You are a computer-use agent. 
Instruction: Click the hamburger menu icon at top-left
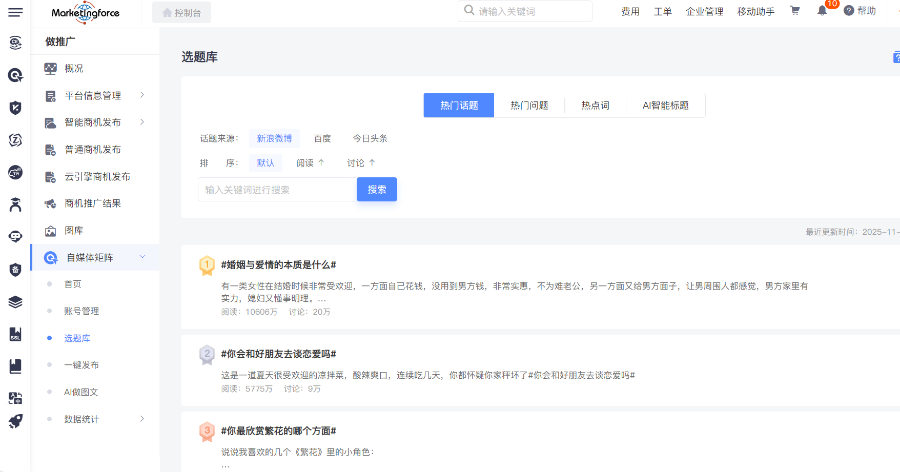click(15, 12)
